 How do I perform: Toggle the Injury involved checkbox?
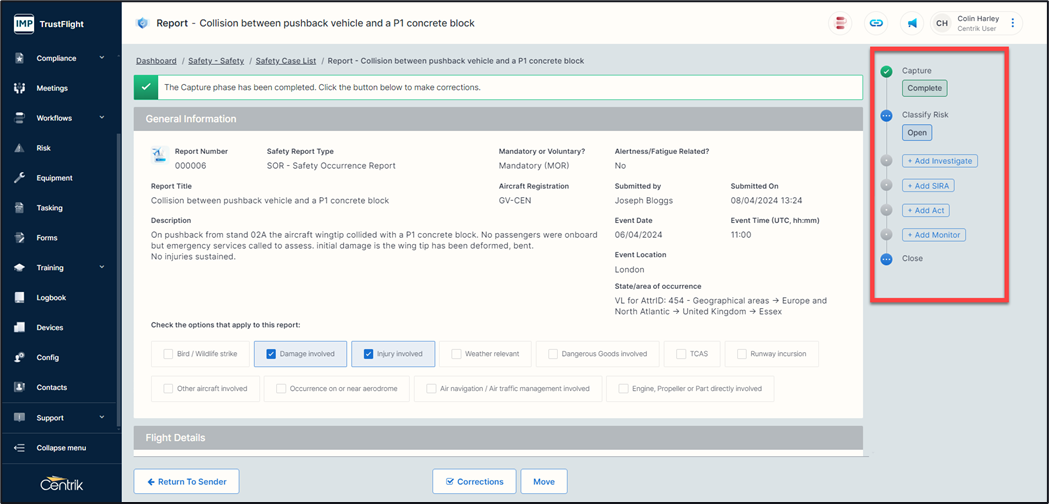(x=368, y=354)
